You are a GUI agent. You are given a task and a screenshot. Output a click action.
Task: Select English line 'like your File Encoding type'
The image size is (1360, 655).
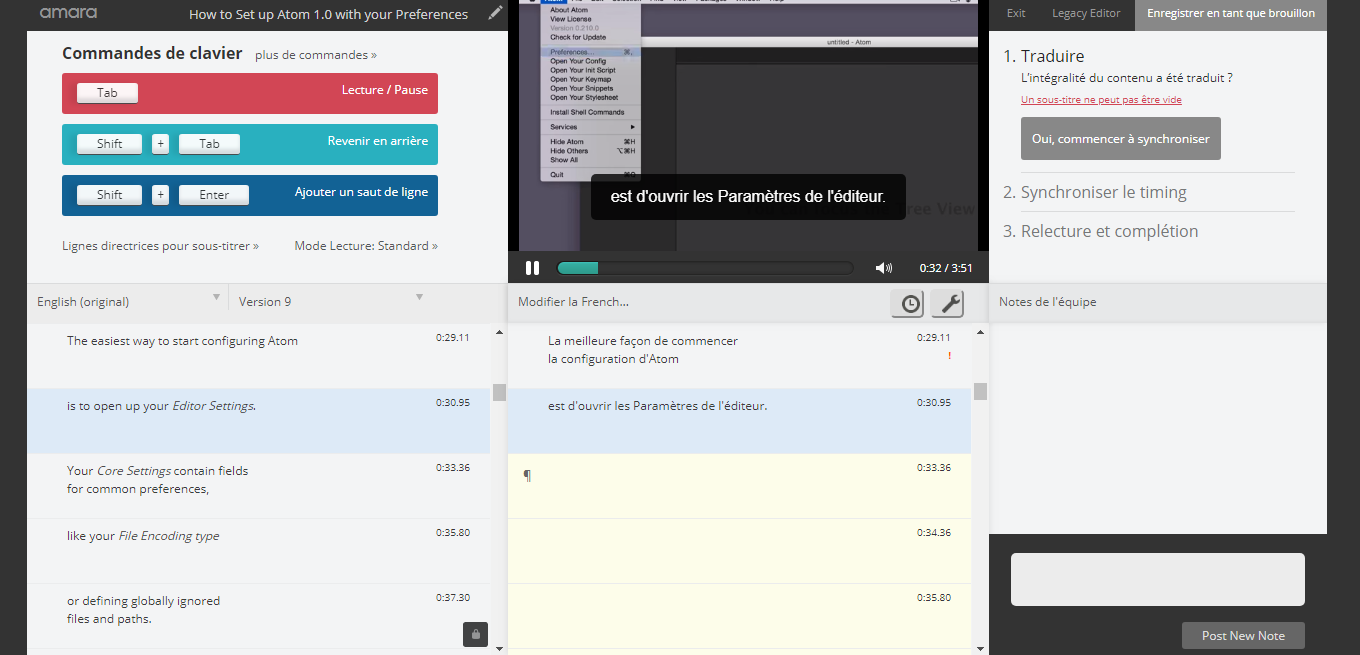pyautogui.click(x=143, y=536)
